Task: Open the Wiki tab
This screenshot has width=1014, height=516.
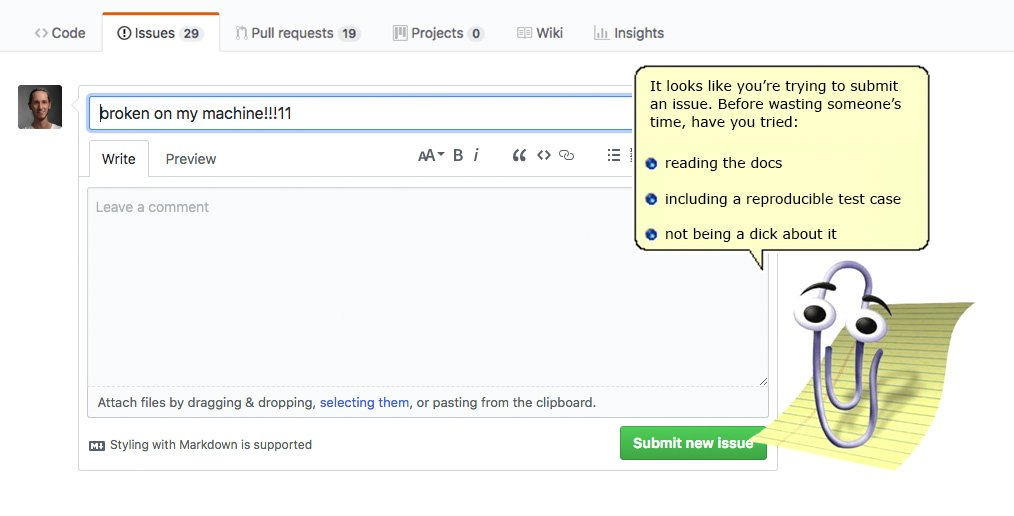Action: point(540,33)
